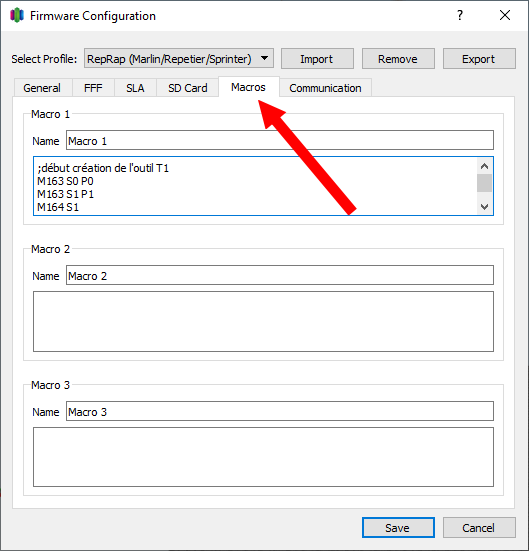Close the Firmware Configuration dialog

pos(505,15)
